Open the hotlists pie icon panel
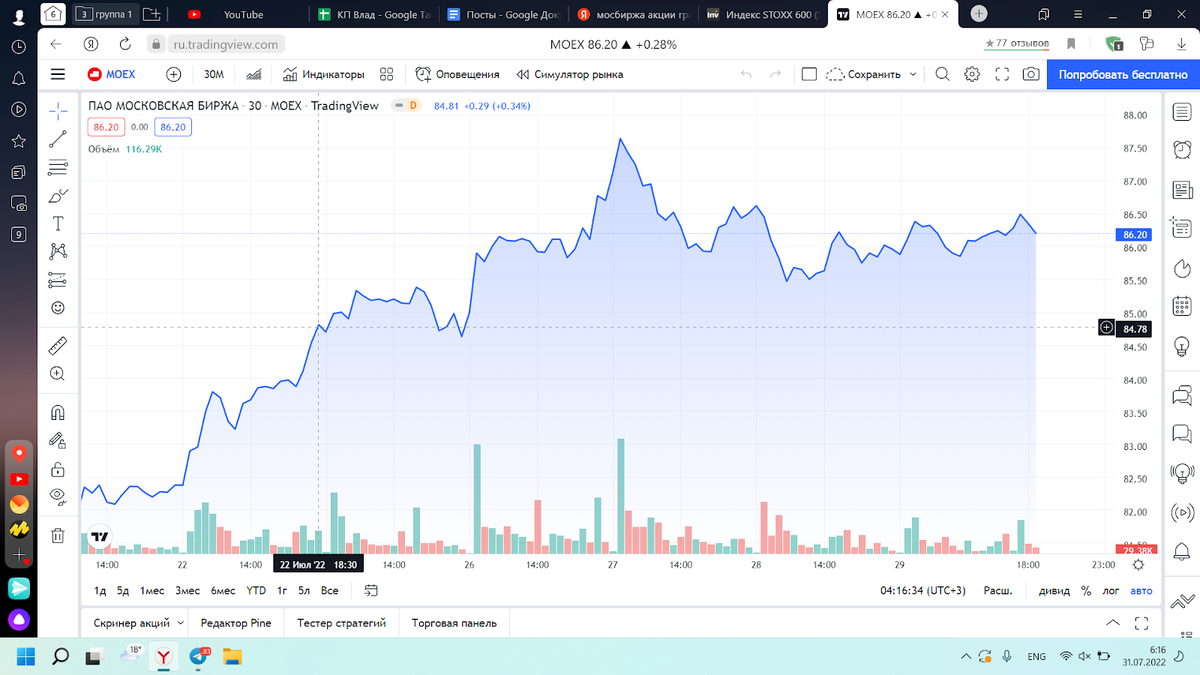The image size is (1200, 675). (1183, 268)
